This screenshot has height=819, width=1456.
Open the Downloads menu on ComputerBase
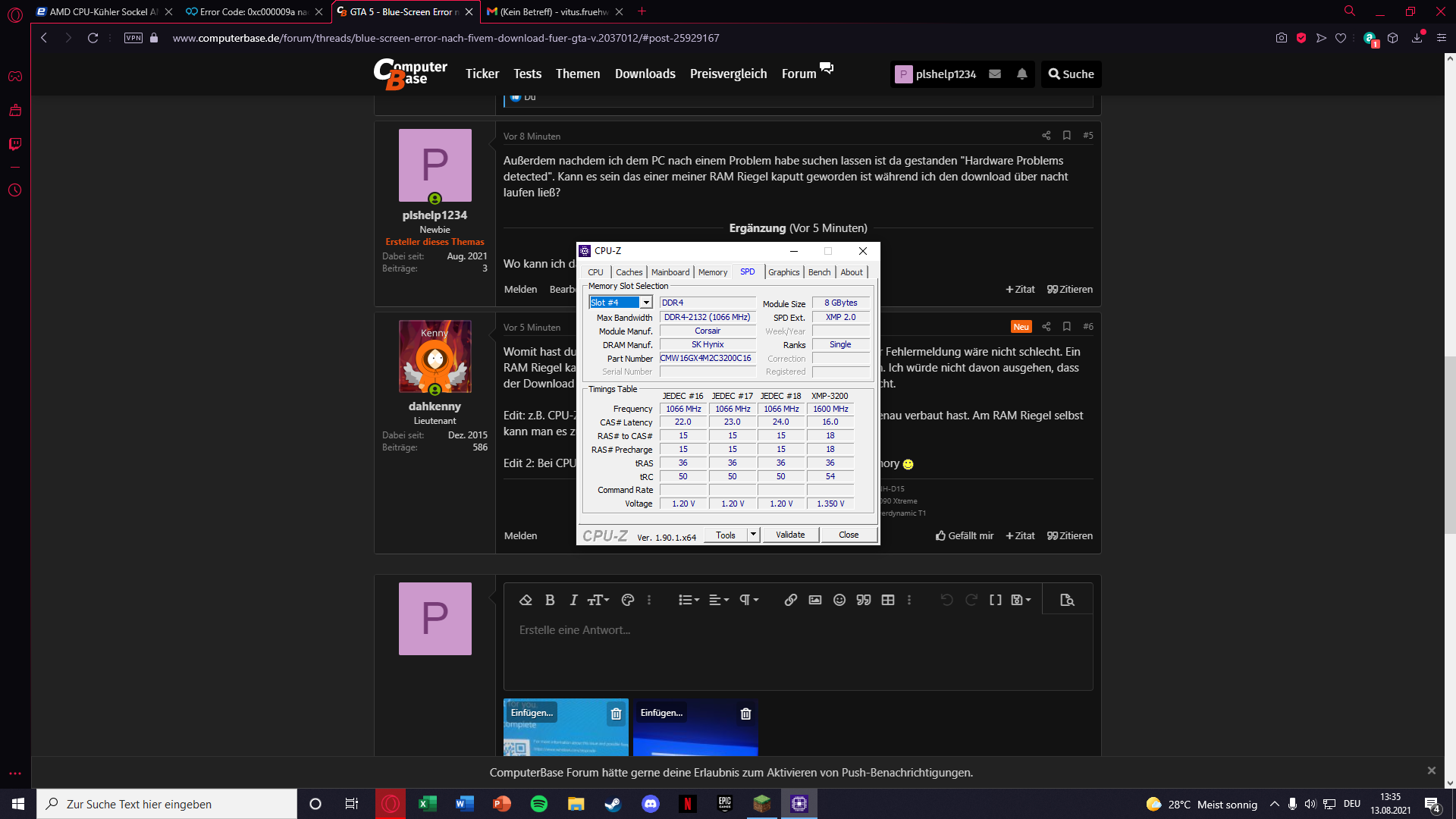645,74
